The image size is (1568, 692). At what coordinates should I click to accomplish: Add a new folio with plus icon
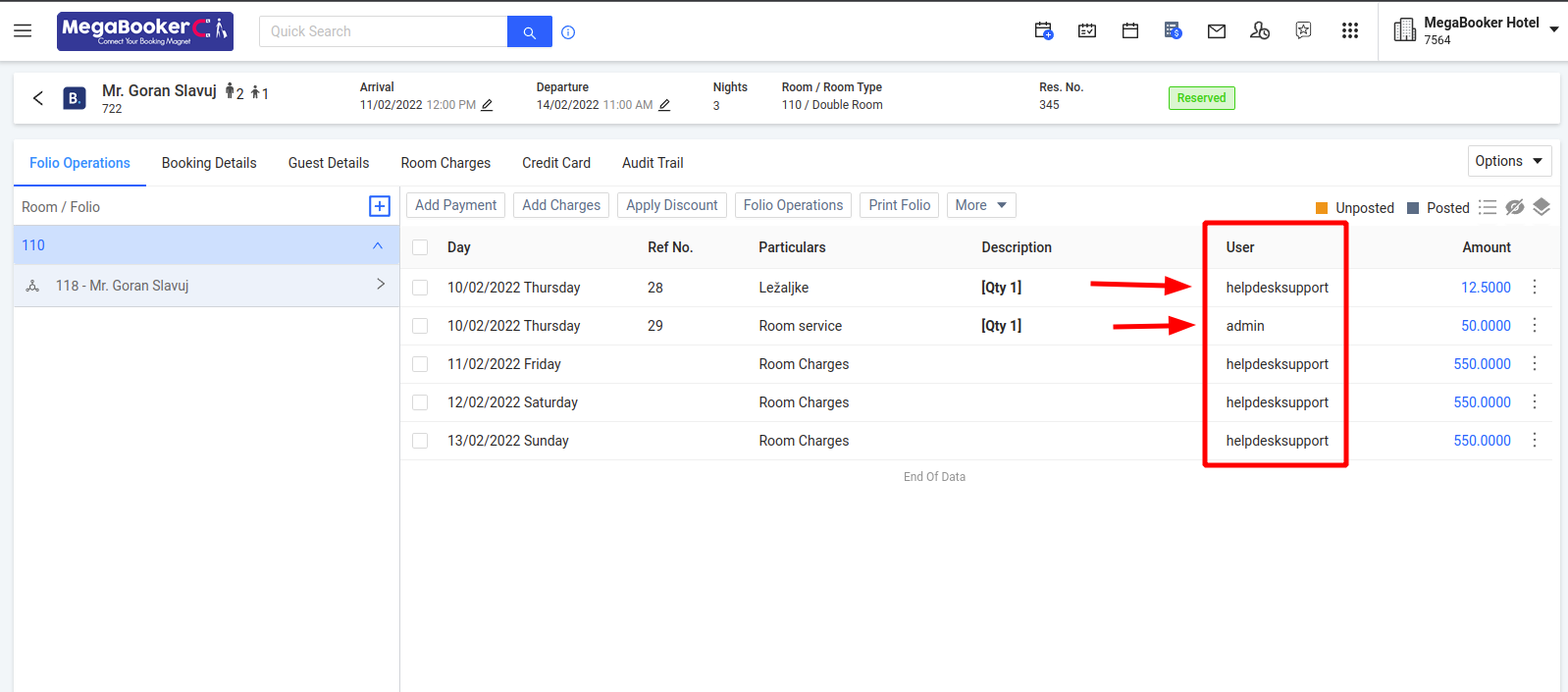click(x=380, y=206)
